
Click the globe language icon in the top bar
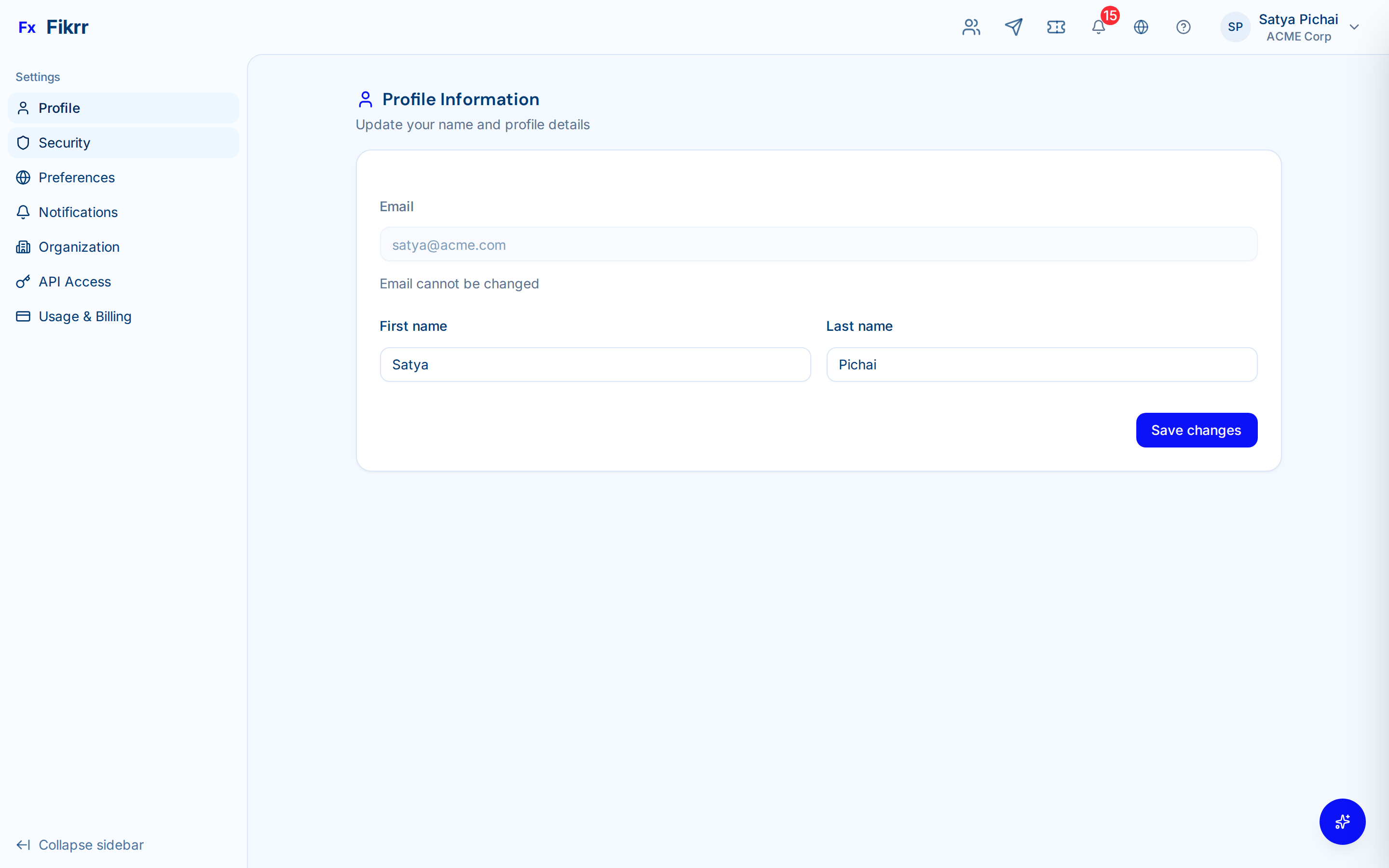[1141, 27]
